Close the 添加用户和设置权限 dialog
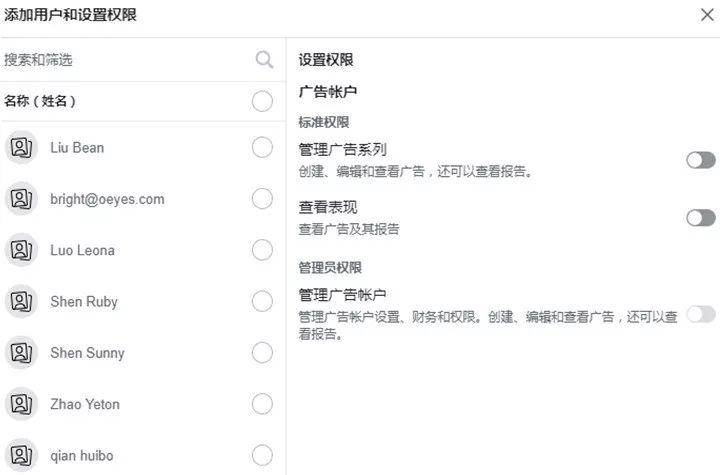This screenshot has width=721, height=475. (x=707, y=15)
